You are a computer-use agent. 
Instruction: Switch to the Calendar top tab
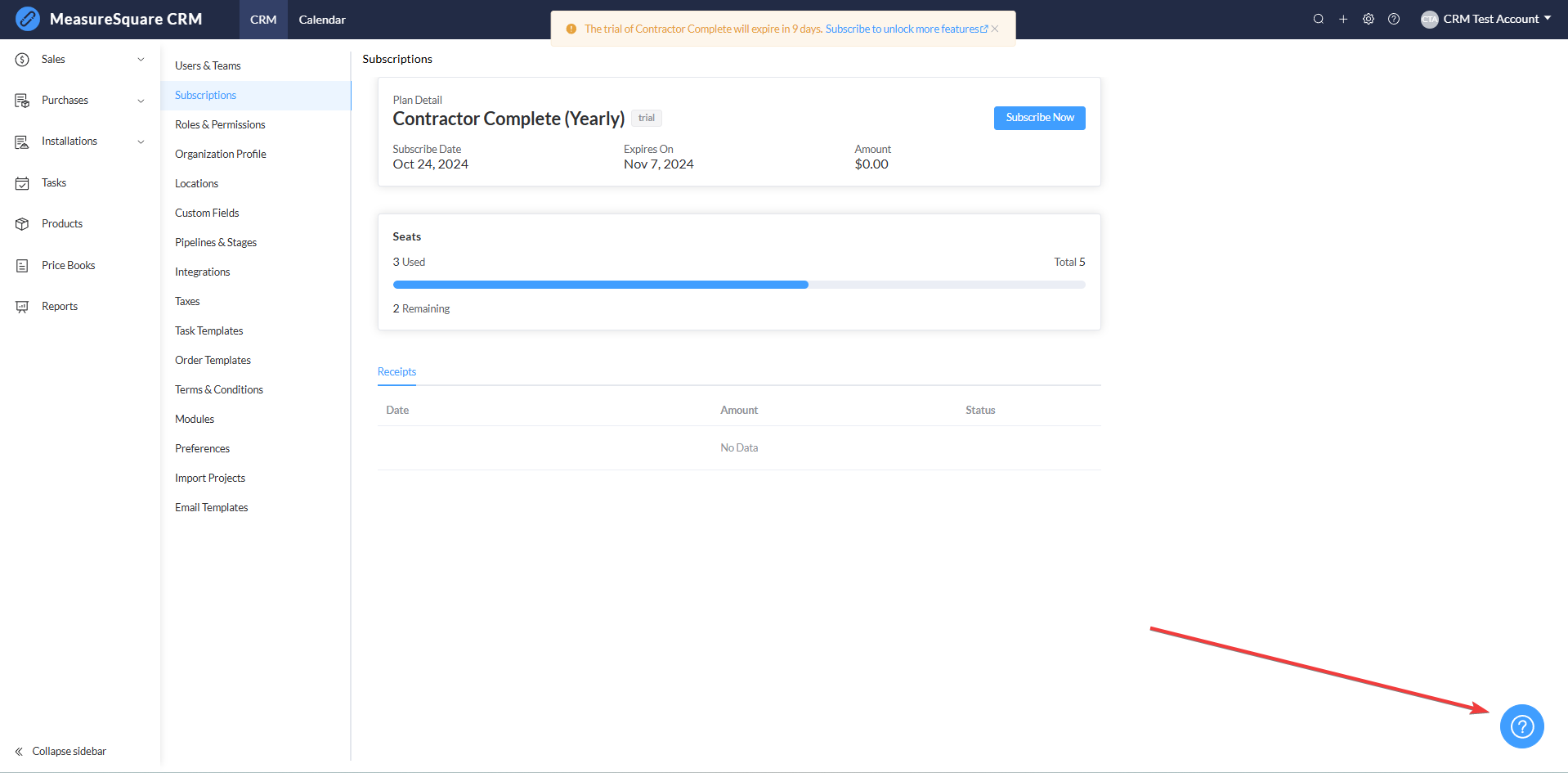[322, 20]
